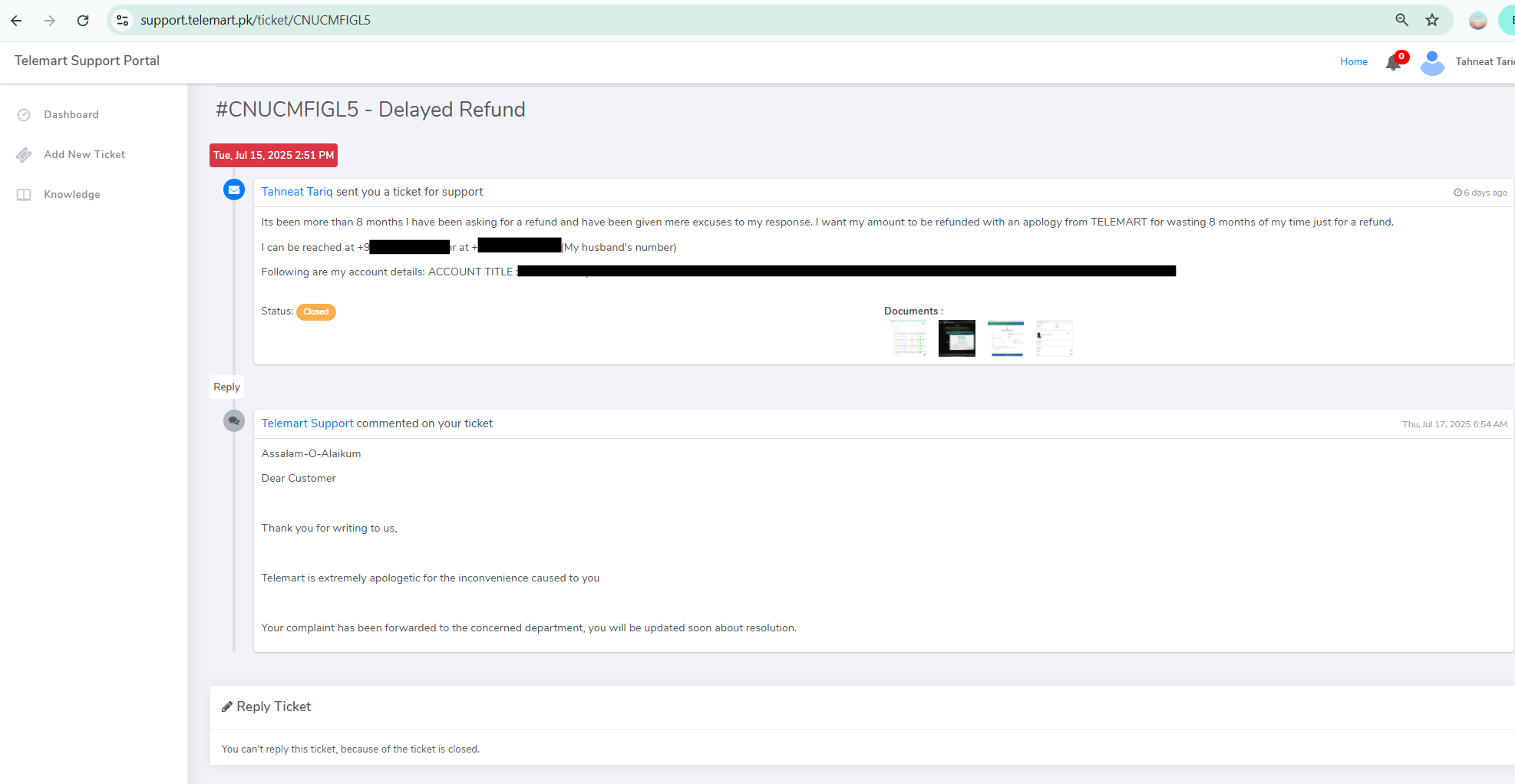1515x784 pixels.
Task: Click the user avatar icon in header
Action: (x=1432, y=62)
